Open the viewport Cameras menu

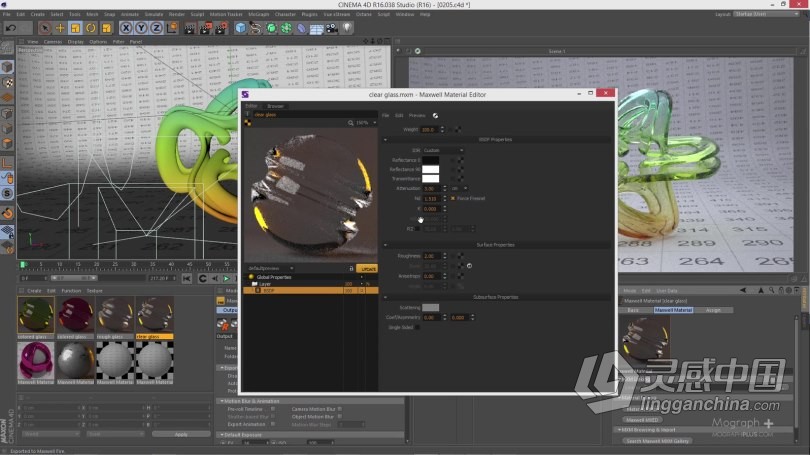click(53, 42)
